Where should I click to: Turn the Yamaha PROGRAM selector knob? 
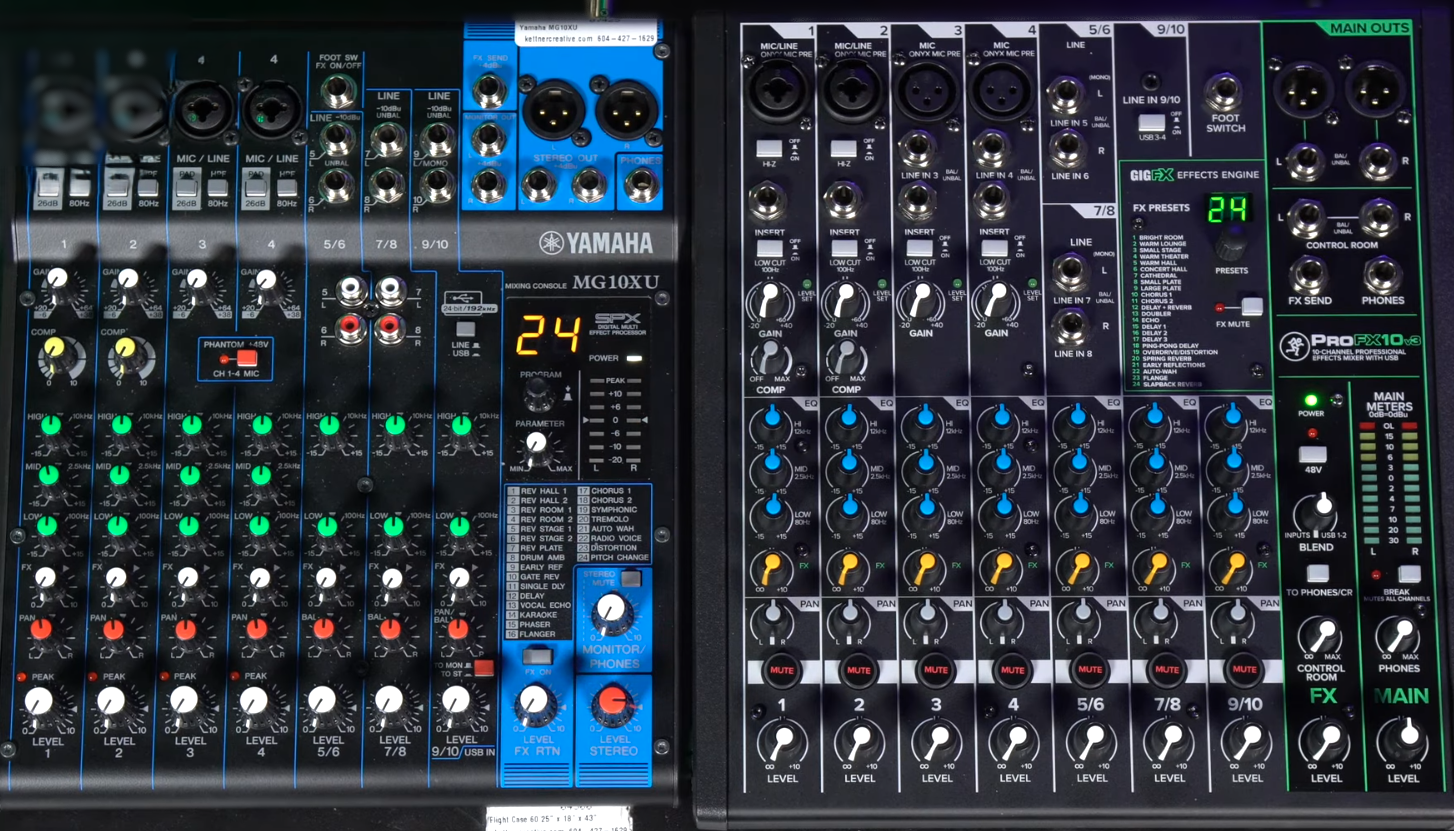coord(539,394)
